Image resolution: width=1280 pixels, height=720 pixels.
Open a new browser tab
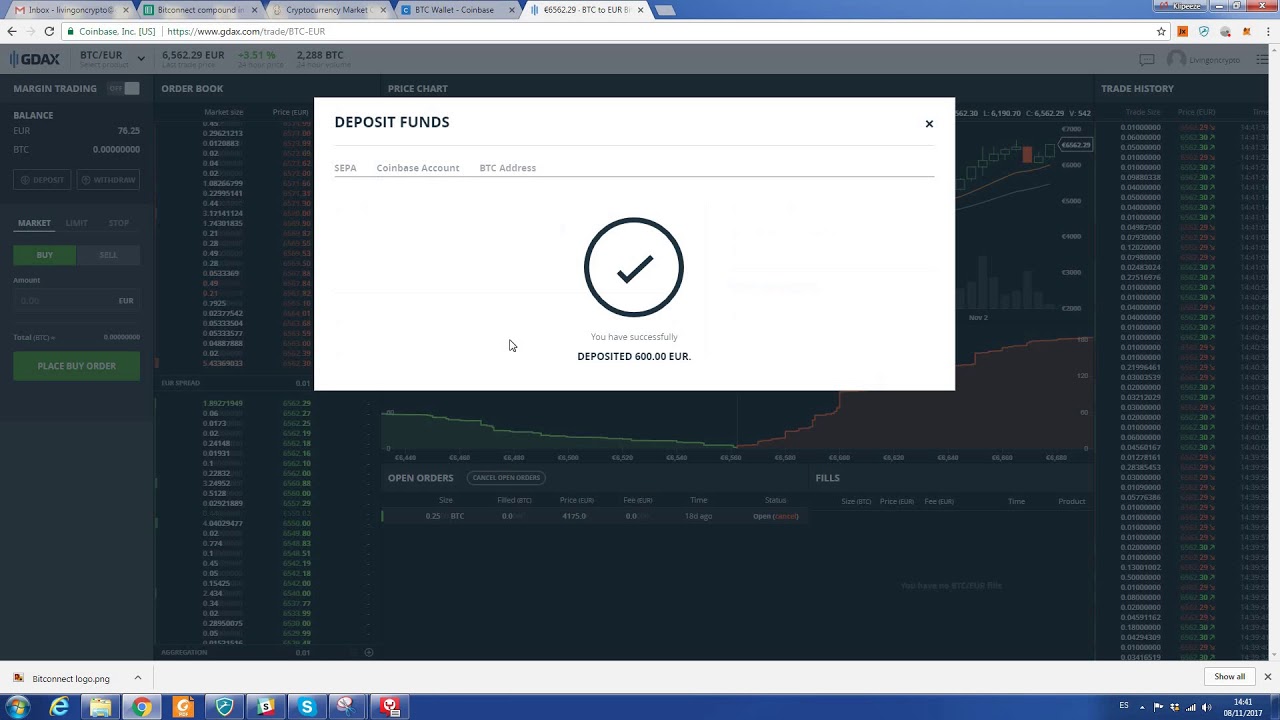pos(664,10)
